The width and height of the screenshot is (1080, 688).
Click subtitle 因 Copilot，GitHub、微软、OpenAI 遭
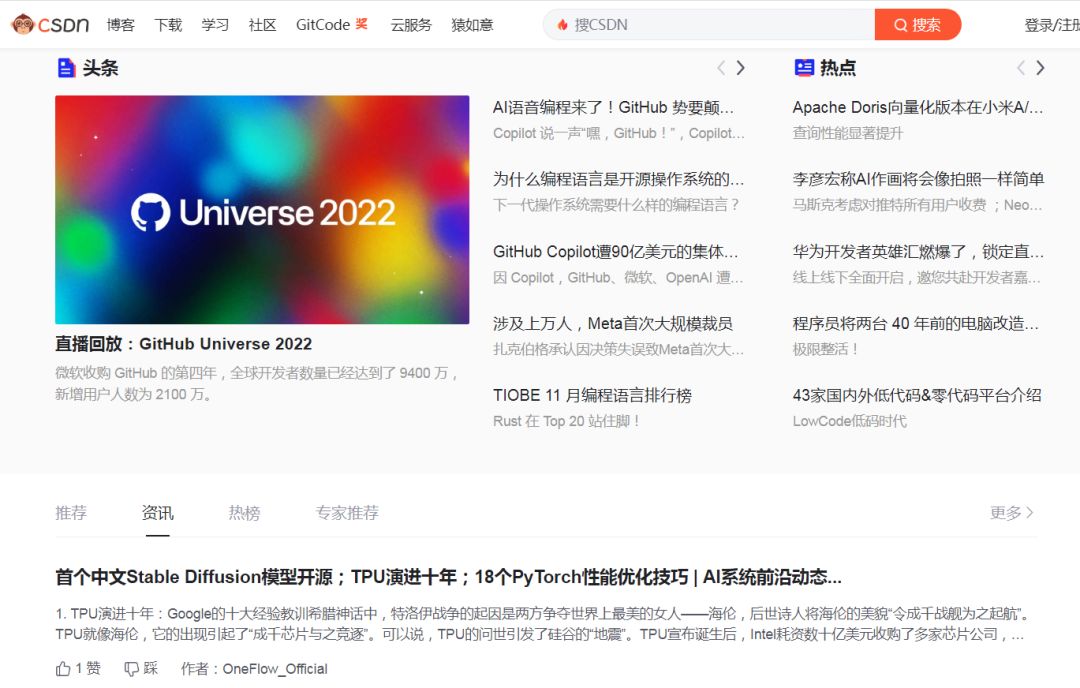pyautogui.click(x=618, y=278)
